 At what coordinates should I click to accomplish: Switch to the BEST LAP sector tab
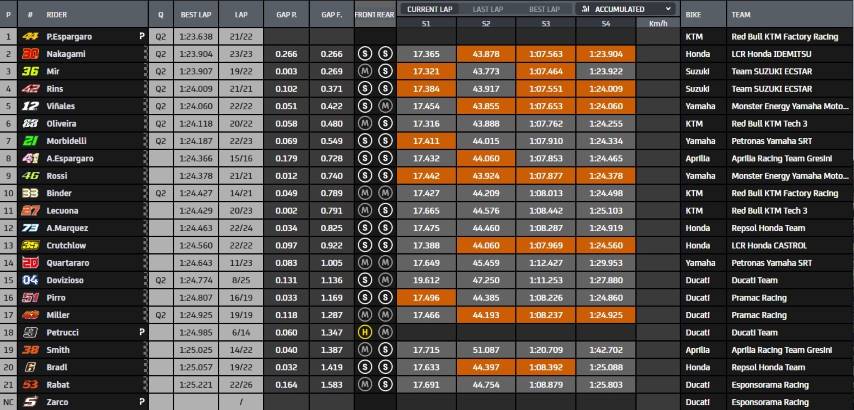pyautogui.click(x=544, y=9)
